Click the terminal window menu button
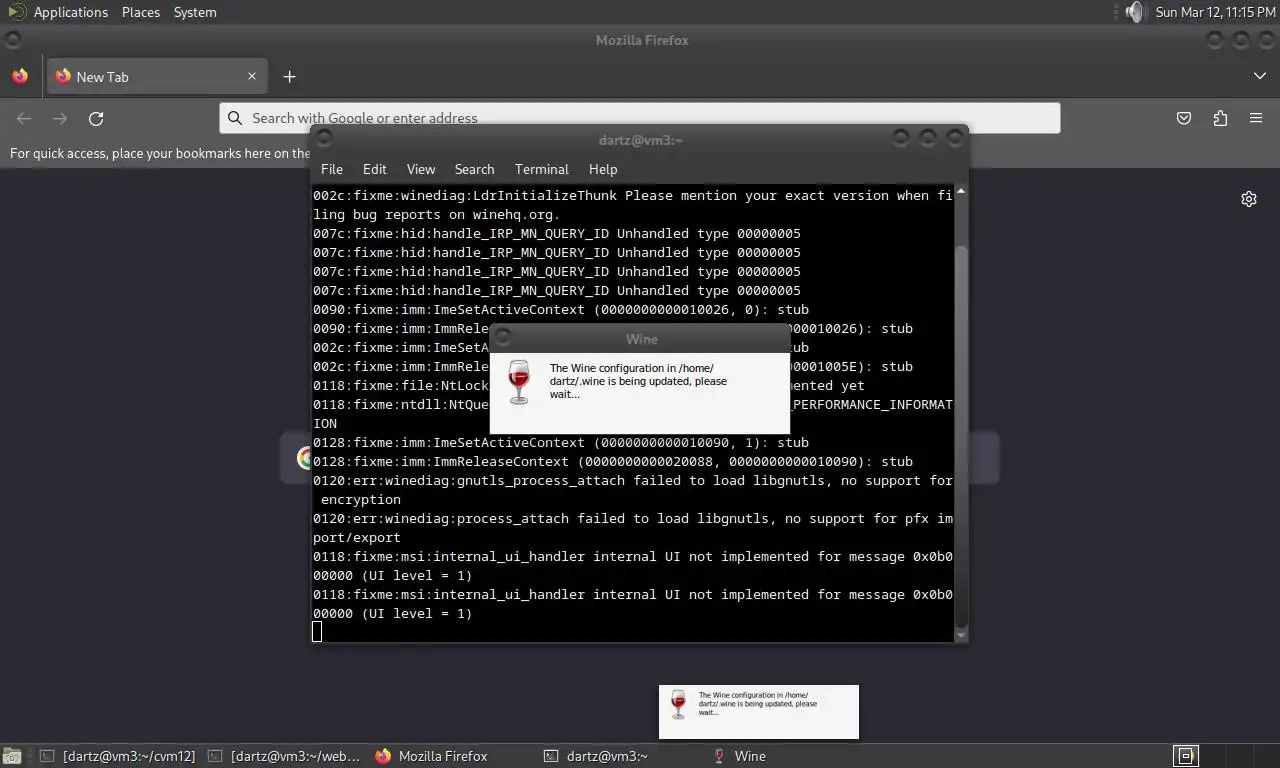 point(324,139)
